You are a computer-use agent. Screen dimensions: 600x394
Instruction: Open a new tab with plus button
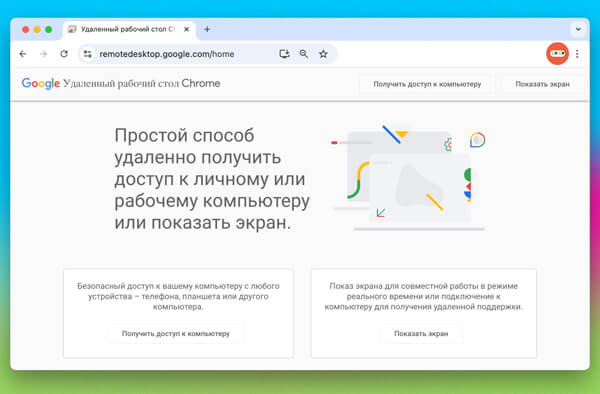coord(207,29)
